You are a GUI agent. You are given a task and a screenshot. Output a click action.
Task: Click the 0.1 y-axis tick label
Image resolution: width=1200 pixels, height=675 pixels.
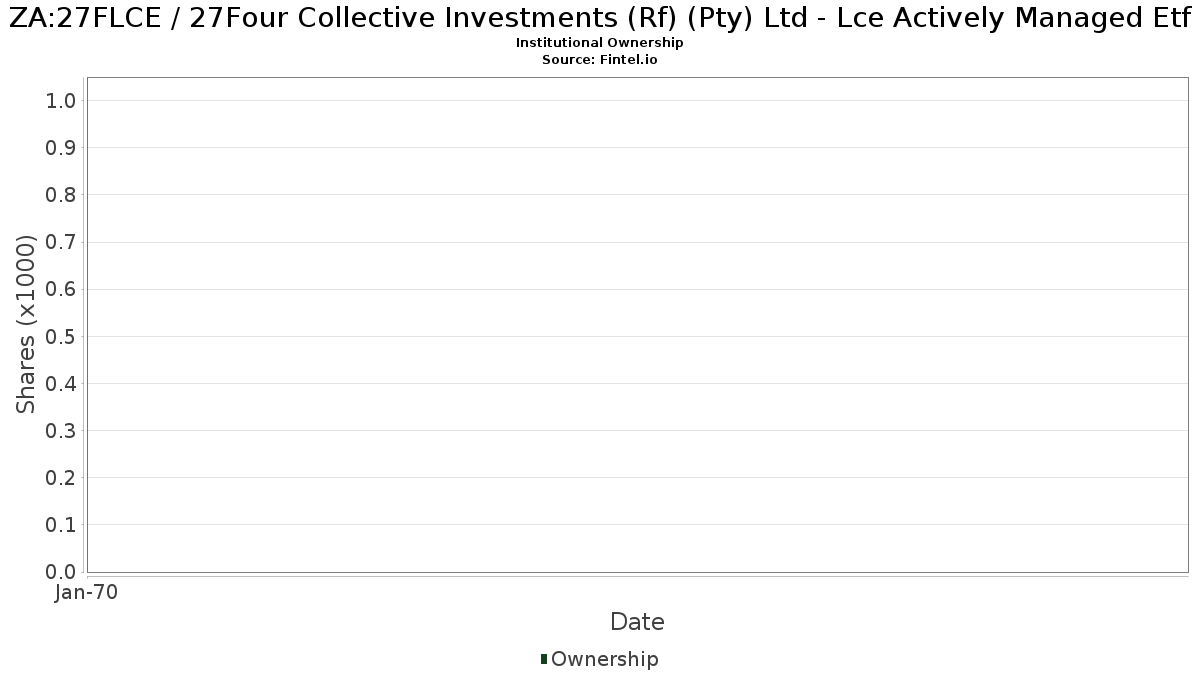[61, 525]
